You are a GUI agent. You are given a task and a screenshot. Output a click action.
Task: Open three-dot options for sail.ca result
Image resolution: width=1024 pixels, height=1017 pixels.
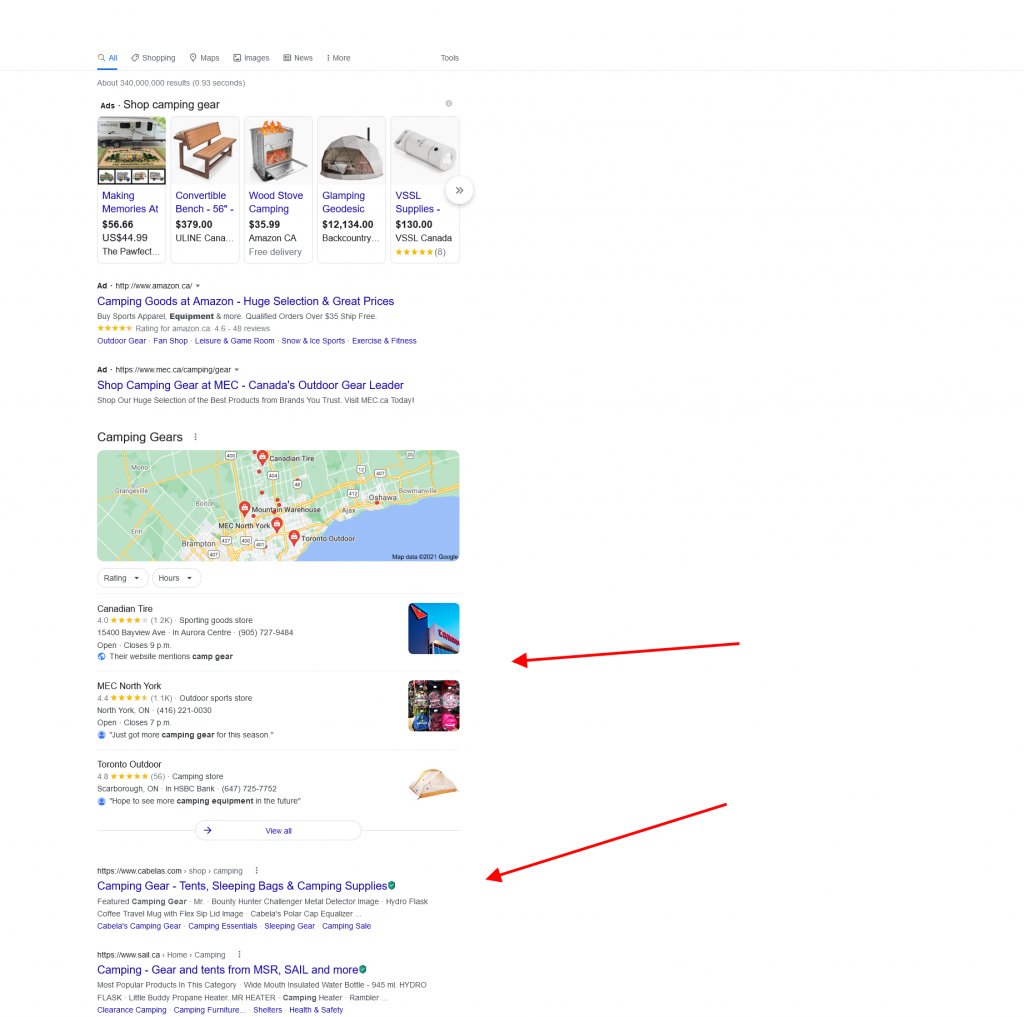240,954
